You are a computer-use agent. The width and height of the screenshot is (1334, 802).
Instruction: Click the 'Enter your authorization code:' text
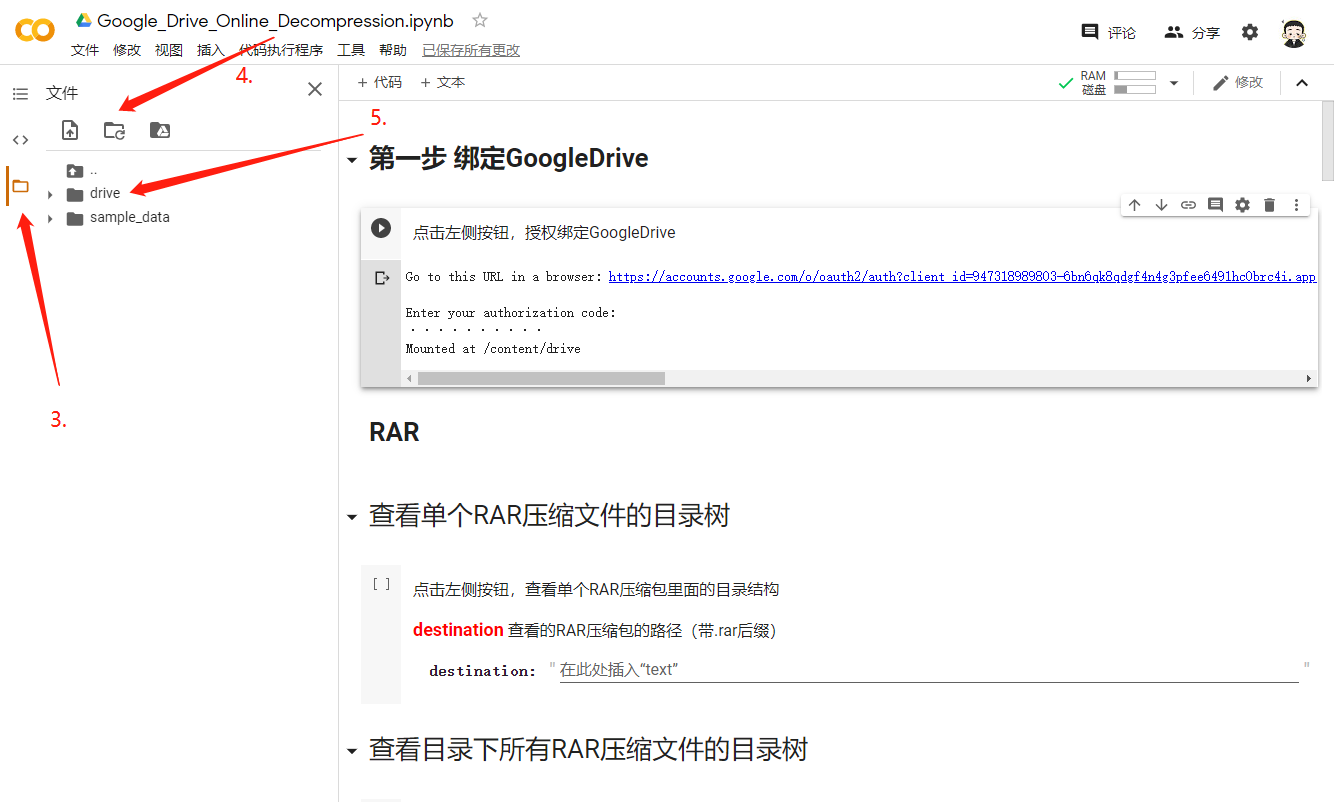click(x=511, y=313)
